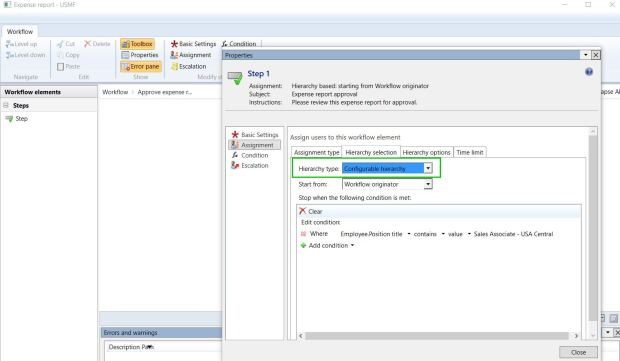Click the Sales Associate - USA Central value
The height and width of the screenshot is (361, 620).
513,234
